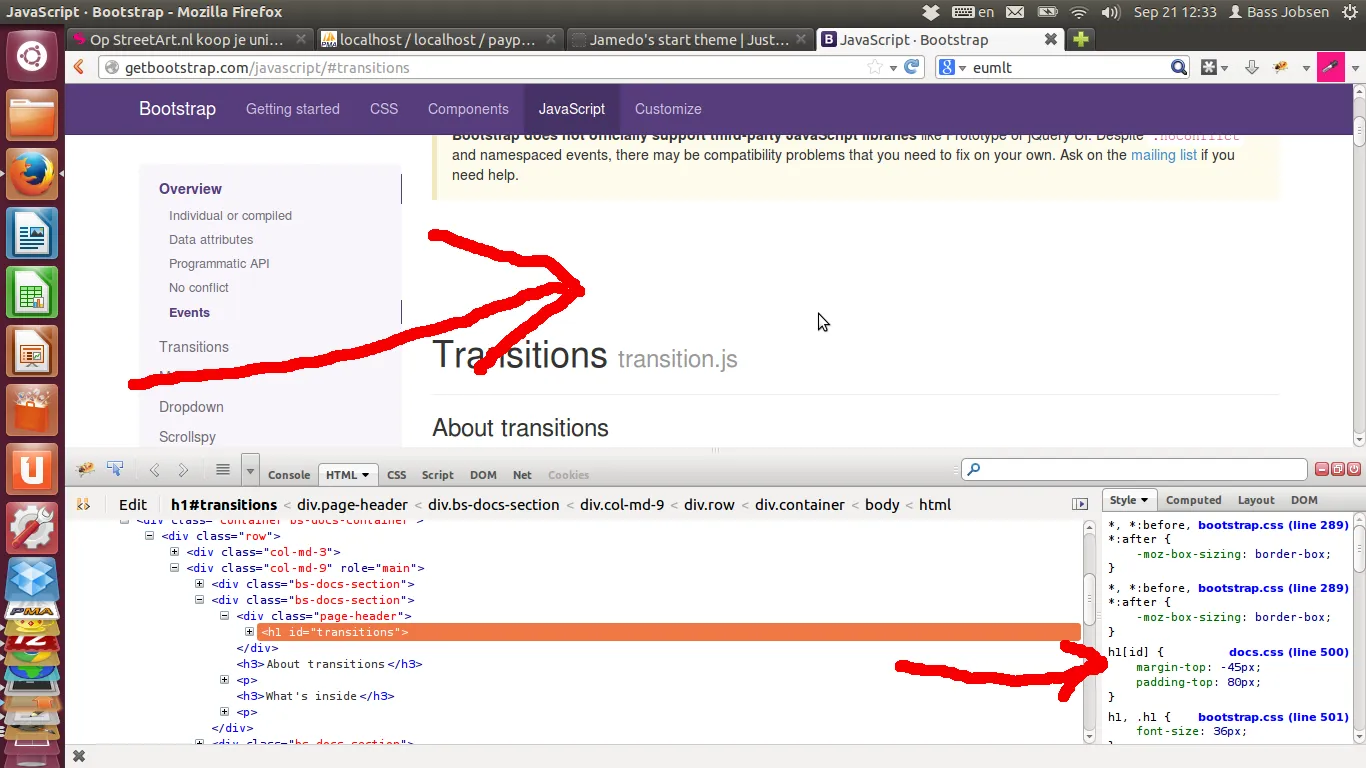The height and width of the screenshot is (768, 1366).
Task: Activate the Firebug element inspector tool
Action: 115,469
